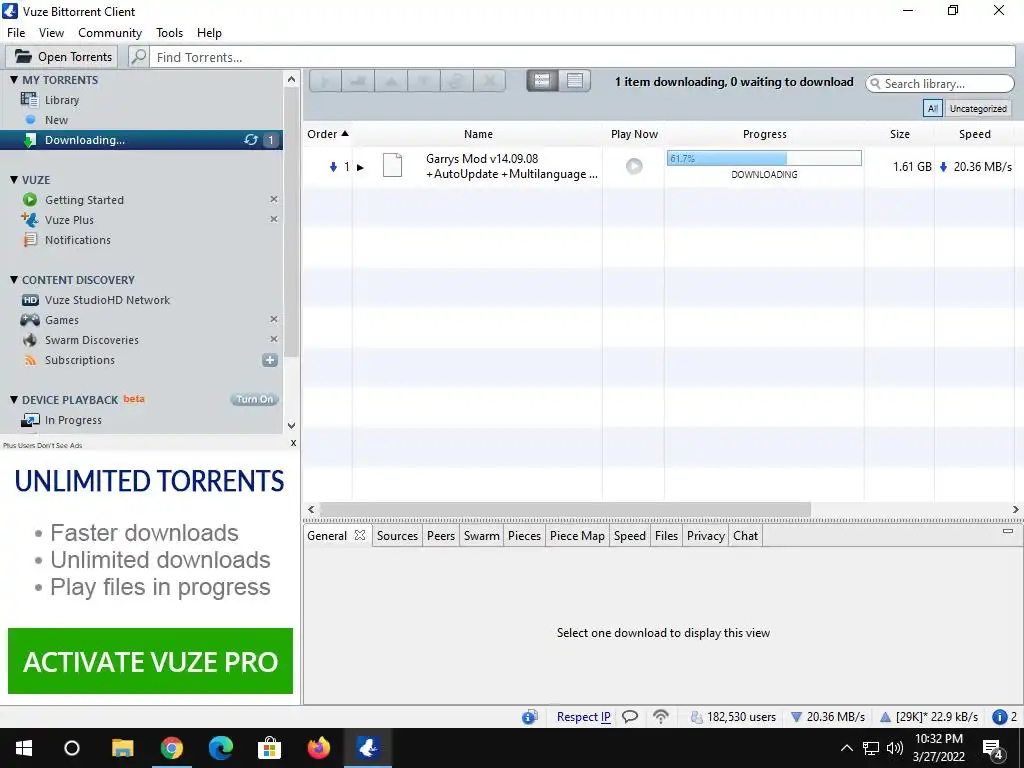Viewport: 1024px width, 768px height.
Task: Turn On Device Playback
Action: (255, 399)
